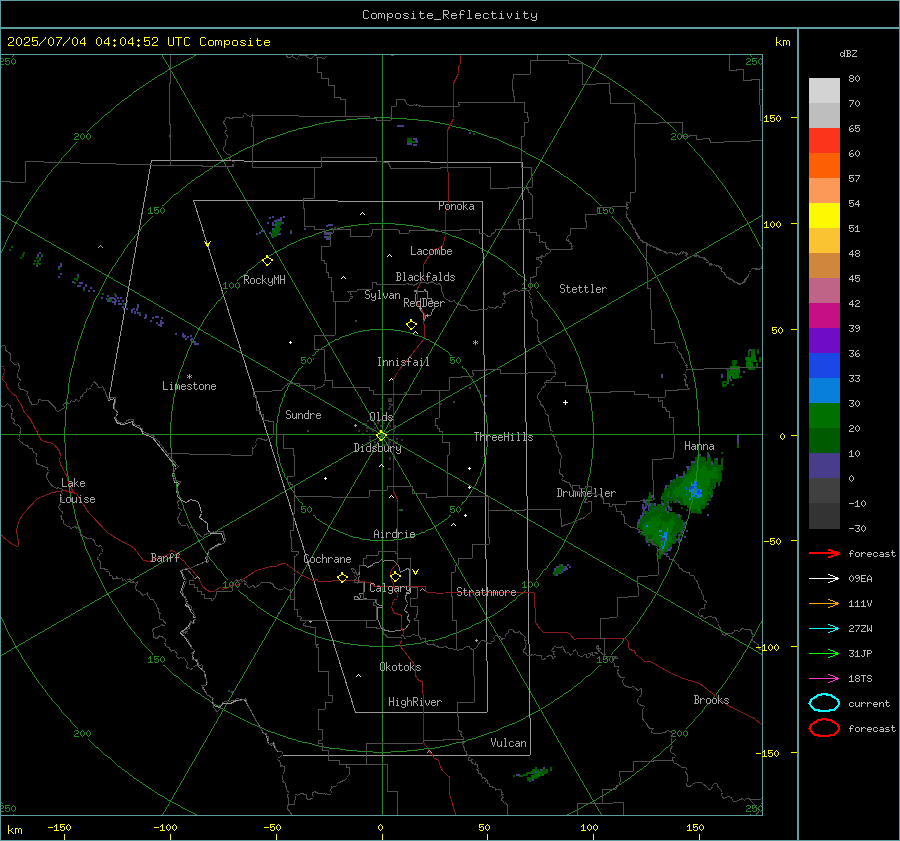Click the HighRiver city label
The width and height of the screenshot is (900, 841).
pos(415,702)
